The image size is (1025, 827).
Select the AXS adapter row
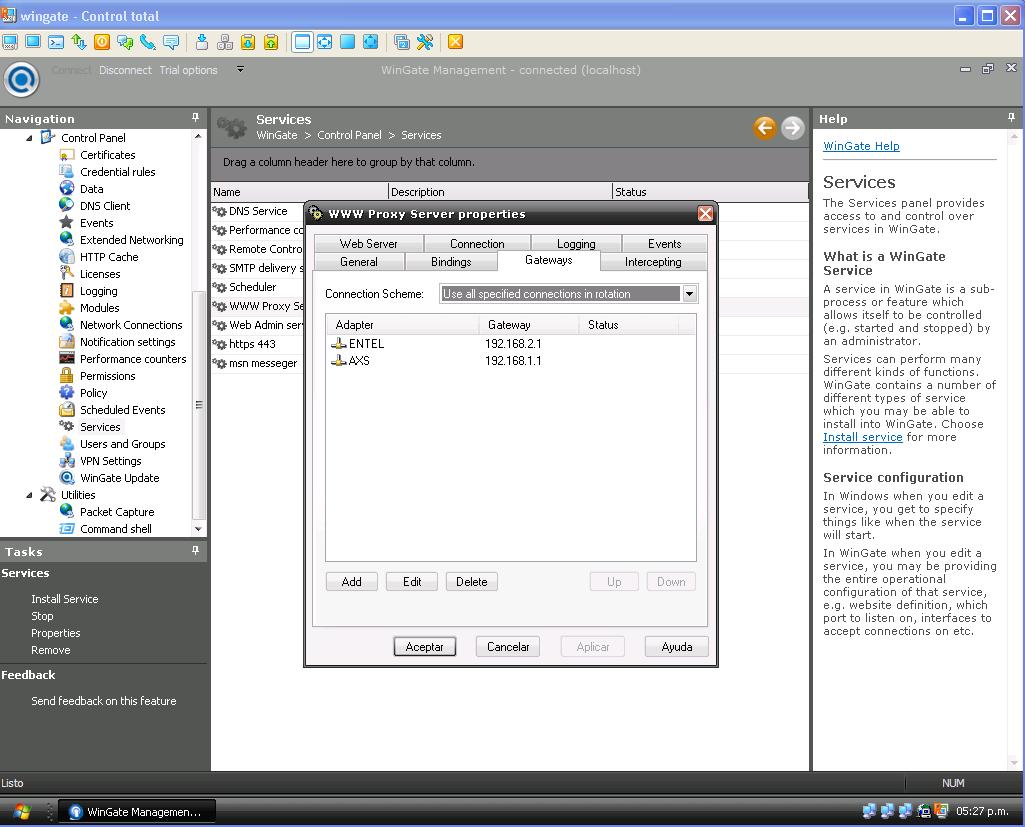(x=510, y=361)
